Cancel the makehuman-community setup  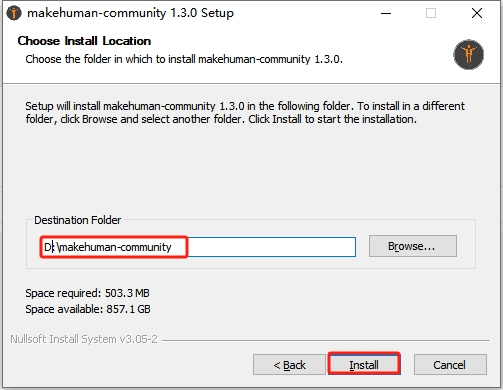(450, 365)
